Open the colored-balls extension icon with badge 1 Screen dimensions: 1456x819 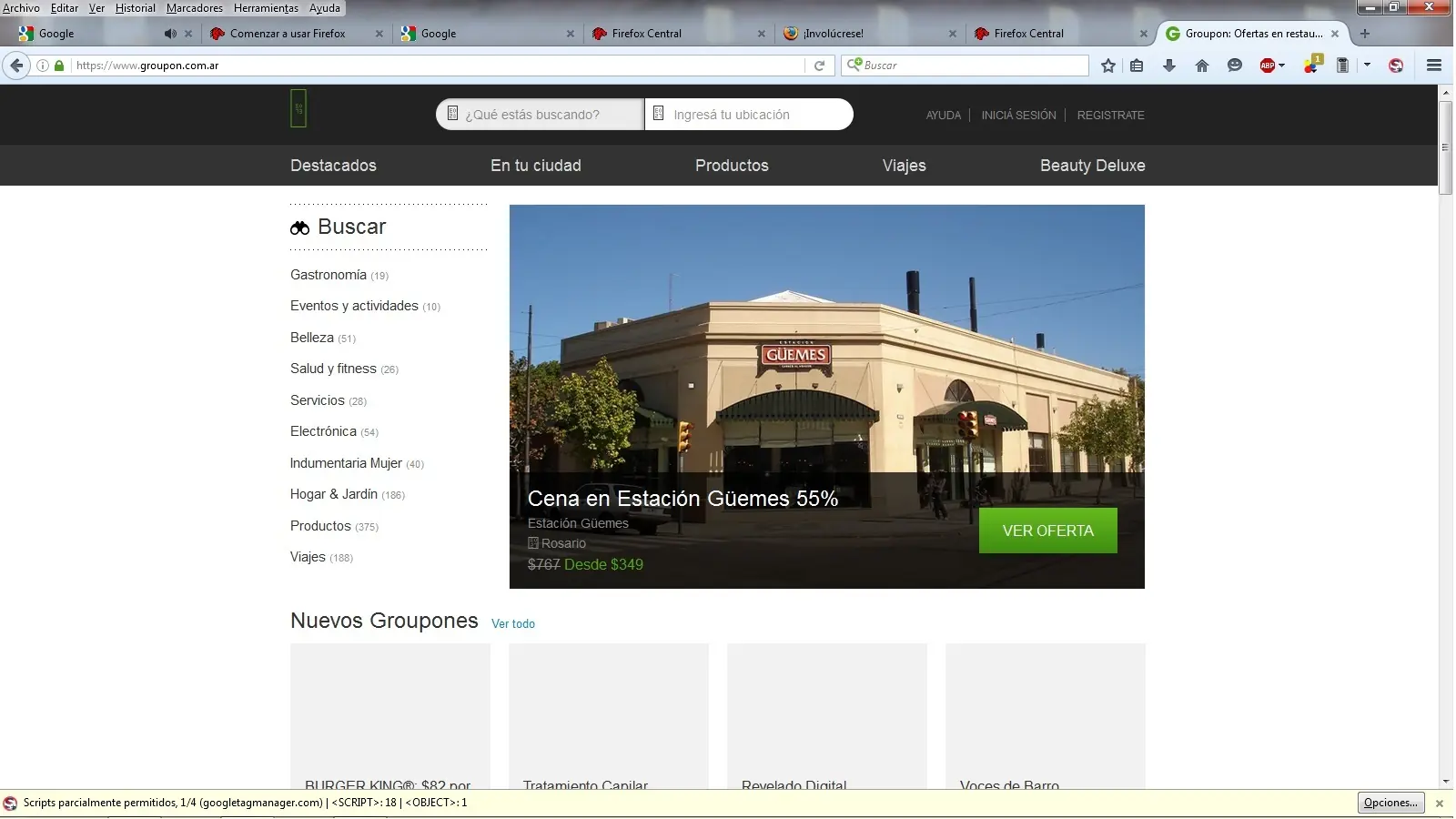(1312, 65)
